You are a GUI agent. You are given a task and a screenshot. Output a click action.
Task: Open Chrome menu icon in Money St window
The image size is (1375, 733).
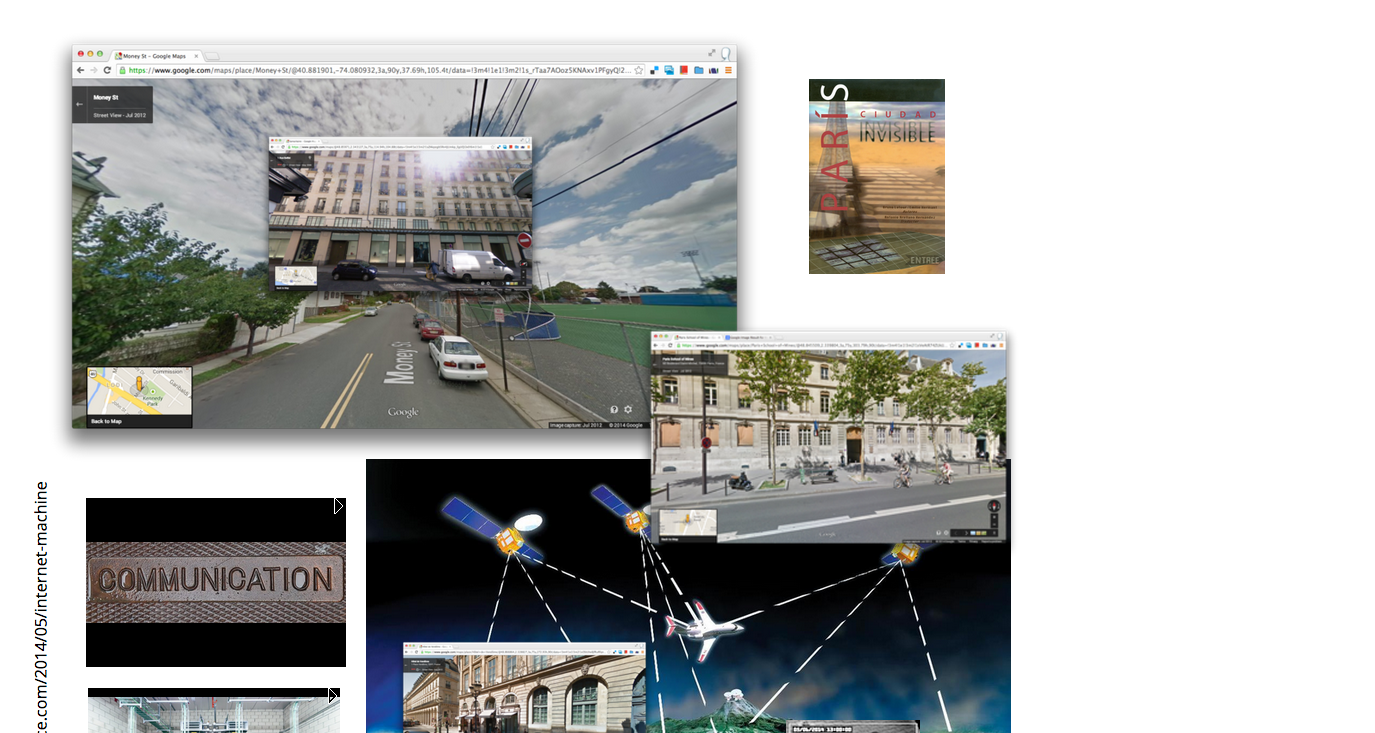tap(728, 70)
